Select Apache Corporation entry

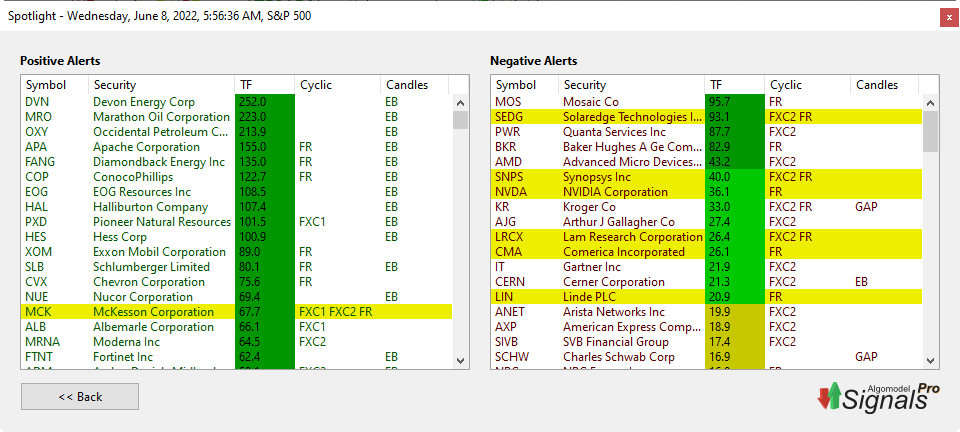pyautogui.click(x=237, y=147)
